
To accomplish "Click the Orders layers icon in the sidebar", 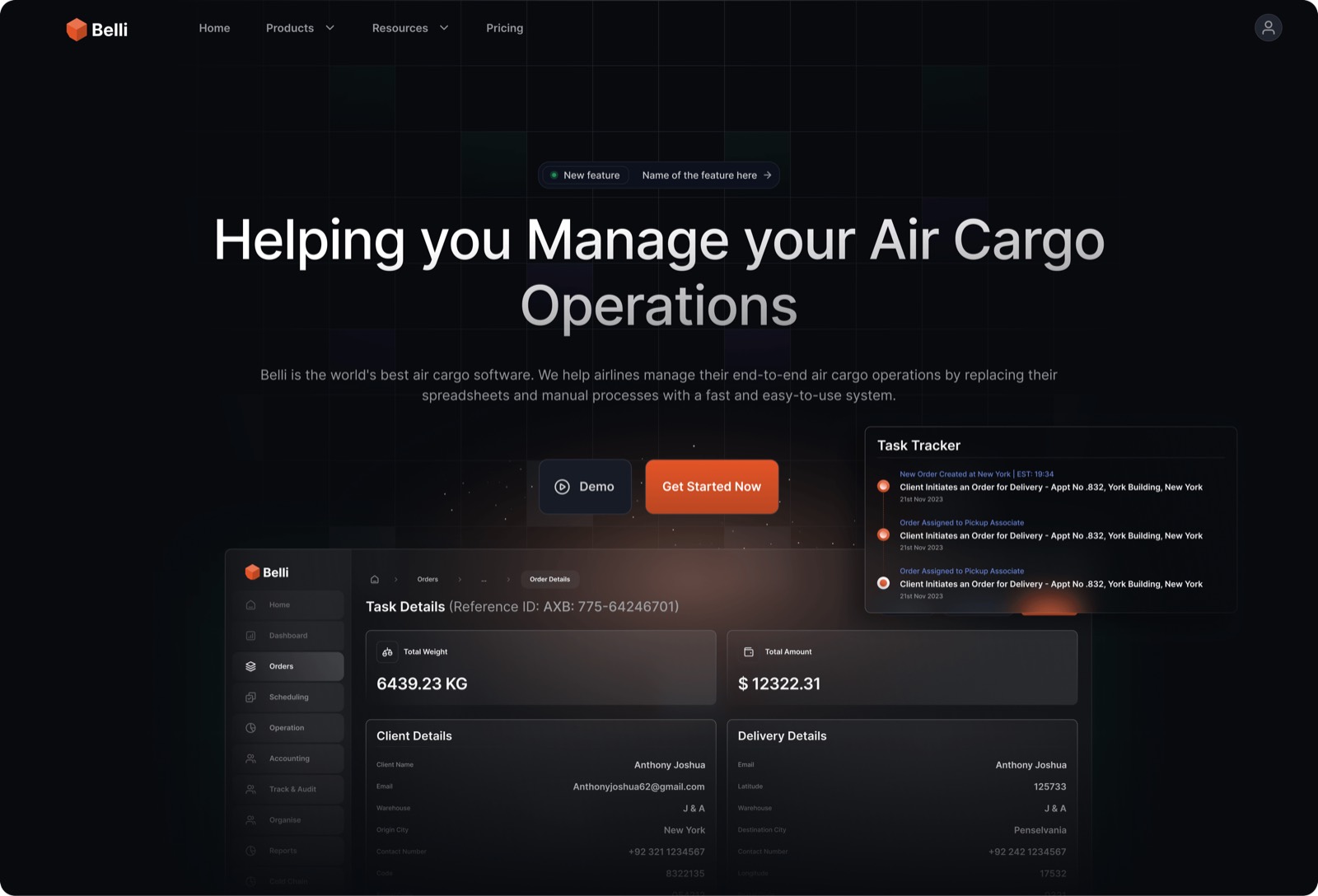I will pyautogui.click(x=250, y=666).
